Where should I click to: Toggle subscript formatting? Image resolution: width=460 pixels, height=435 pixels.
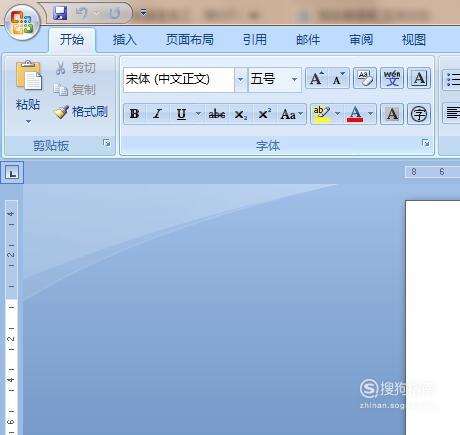coord(241,114)
